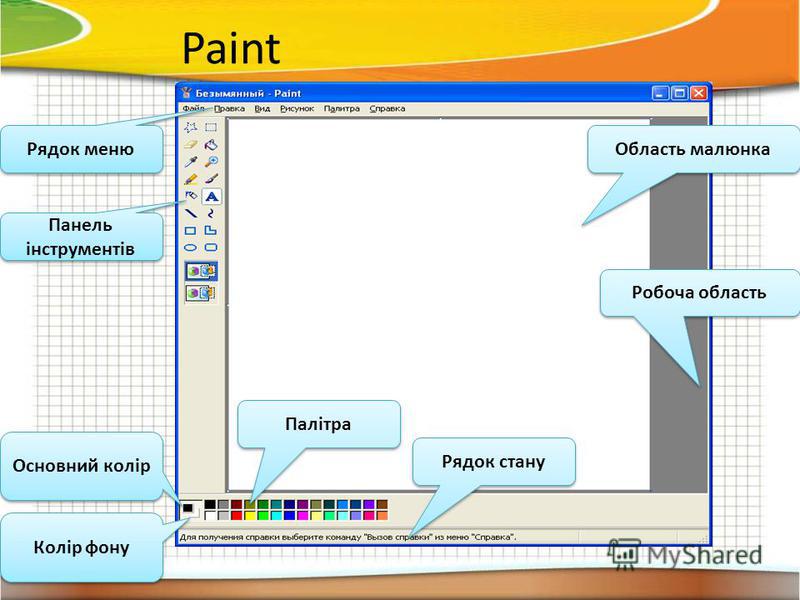
Task: Pick the black palette swatch
Action: click(x=210, y=505)
